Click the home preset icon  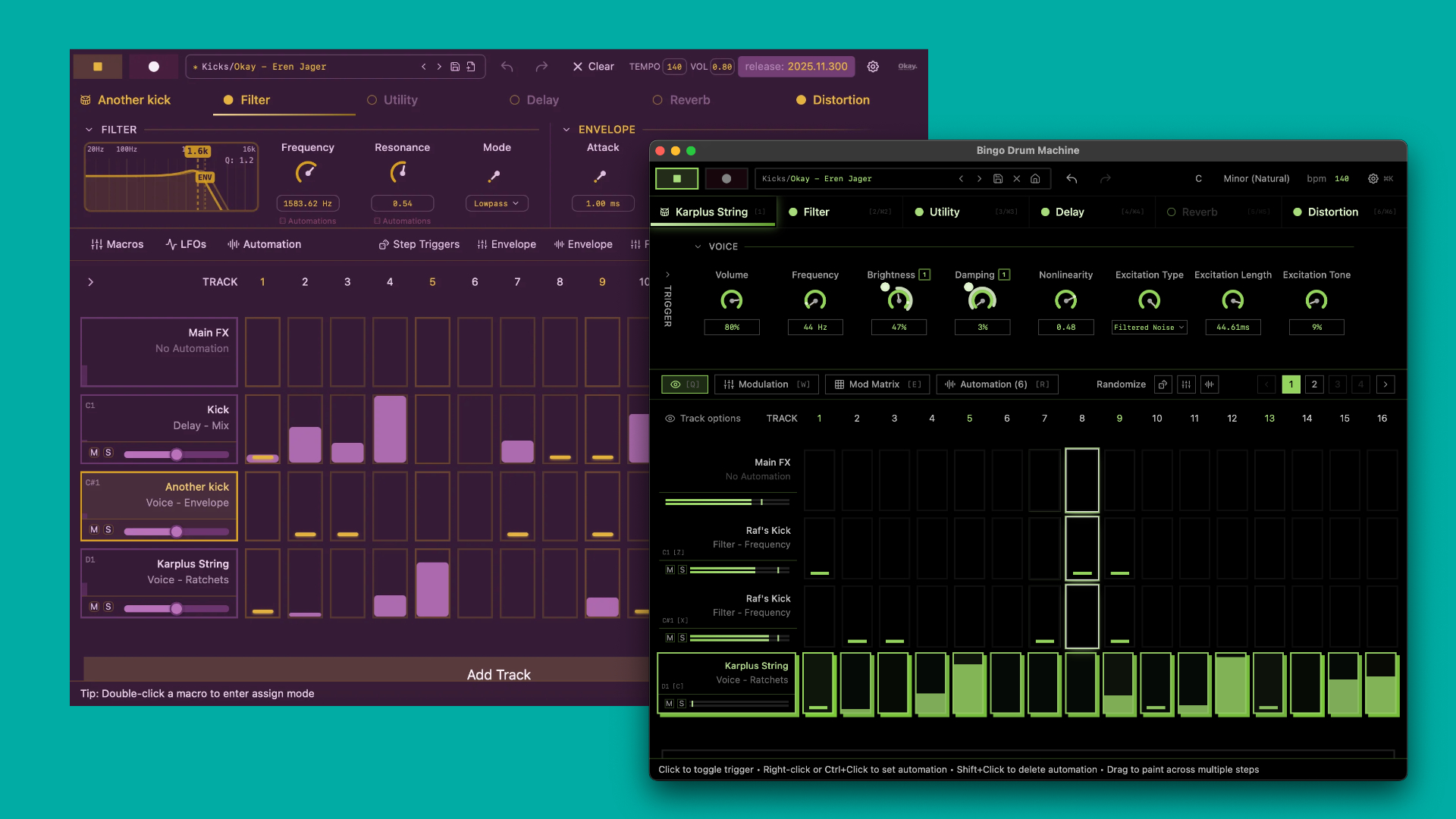click(x=1035, y=179)
